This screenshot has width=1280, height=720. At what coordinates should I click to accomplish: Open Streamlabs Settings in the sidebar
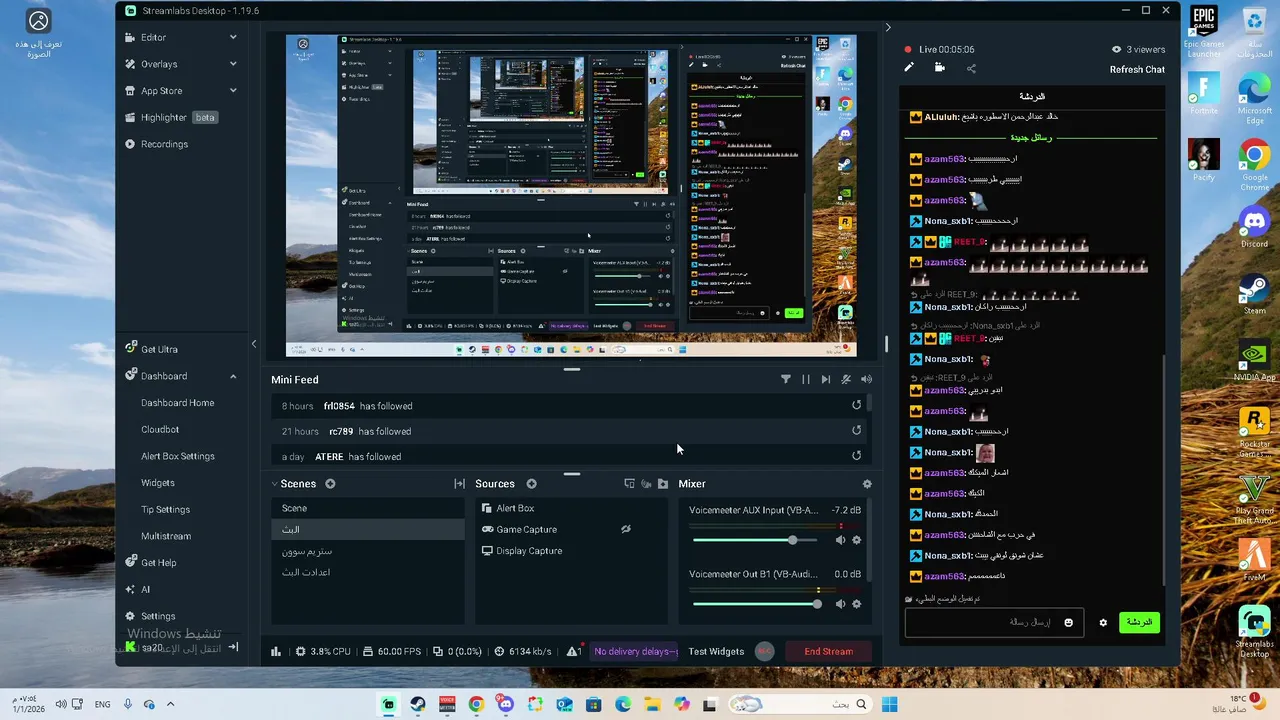coord(150,616)
